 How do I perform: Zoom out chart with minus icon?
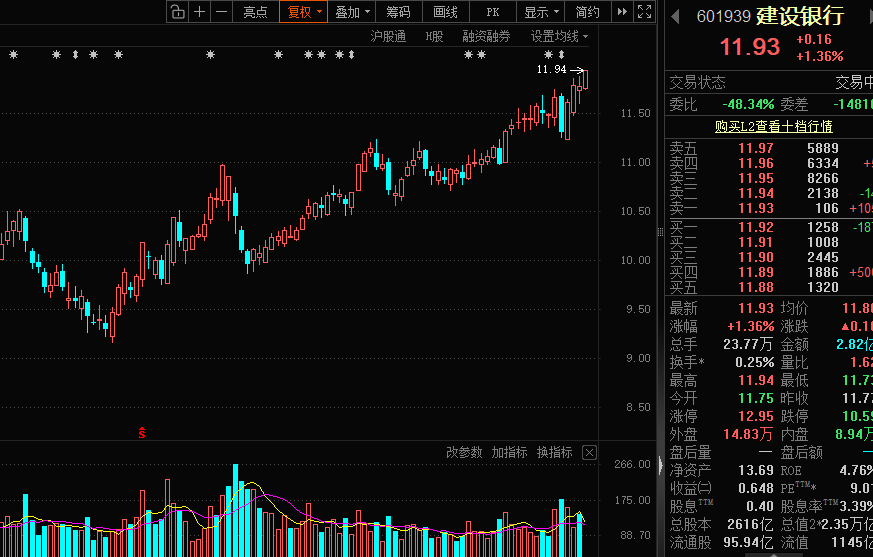pyautogui.click(x=222, y=12)
